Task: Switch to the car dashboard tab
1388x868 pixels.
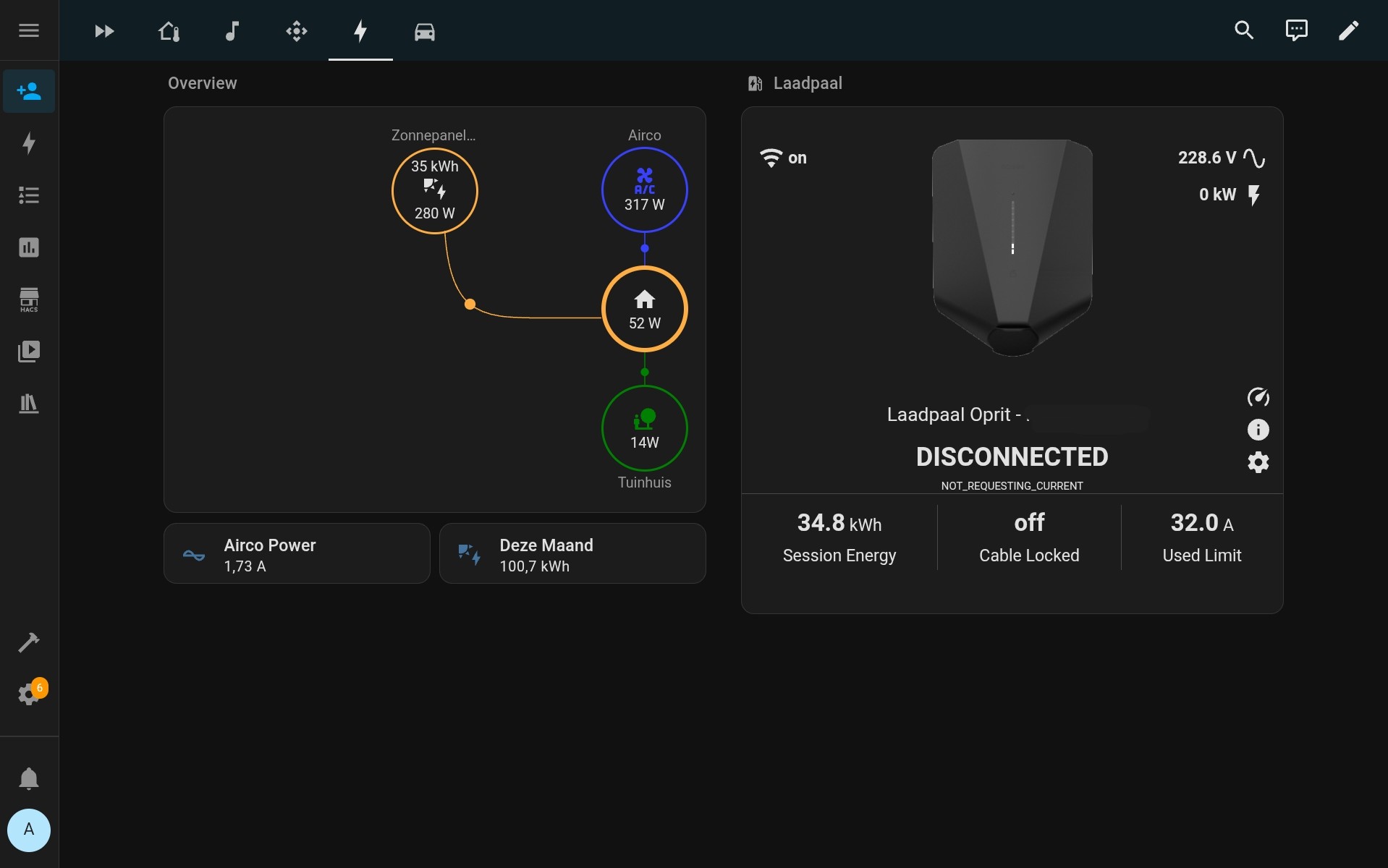Action: click(x=424, y=31)
